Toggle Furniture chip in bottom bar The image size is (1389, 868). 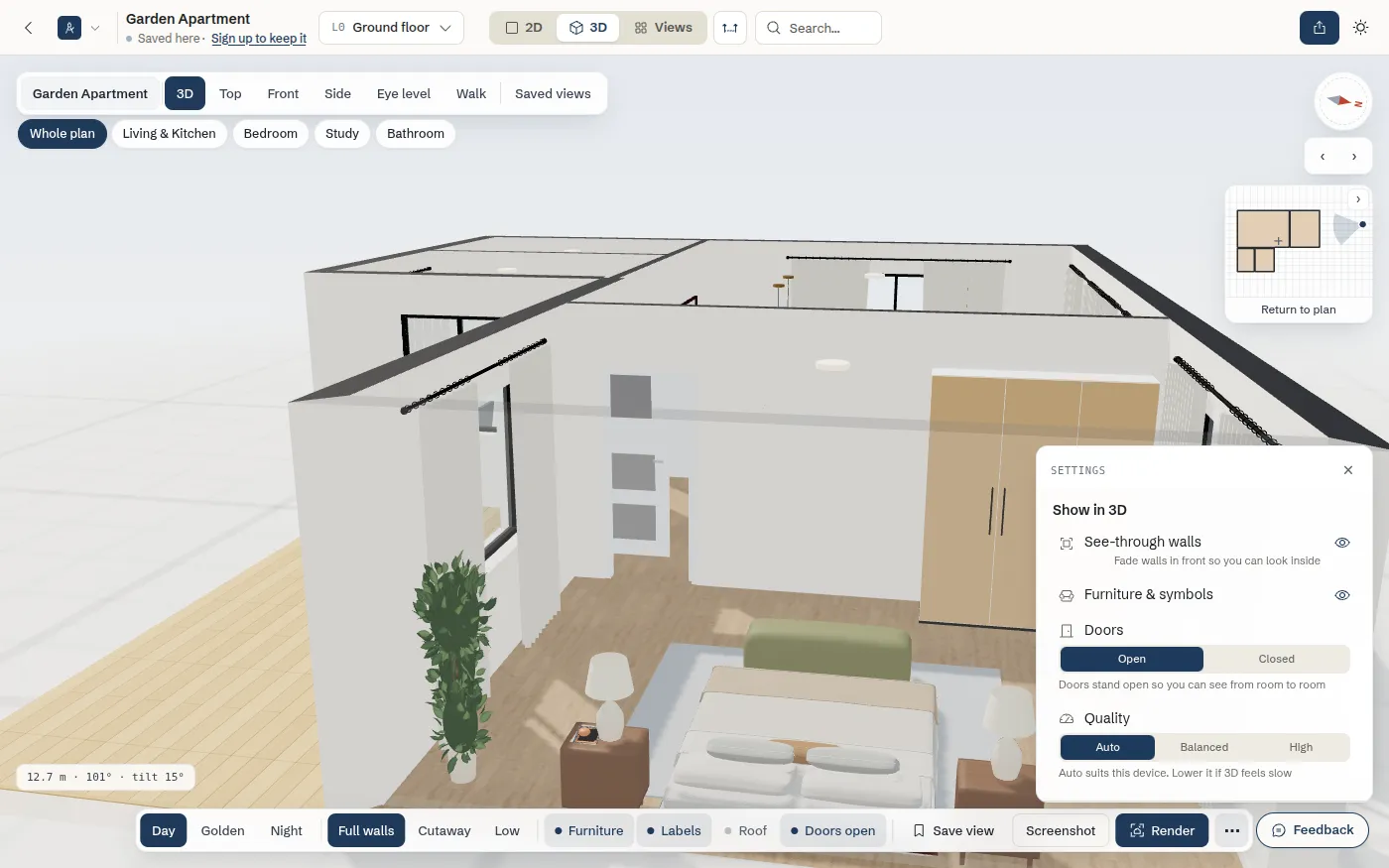[x=589, y=830]
